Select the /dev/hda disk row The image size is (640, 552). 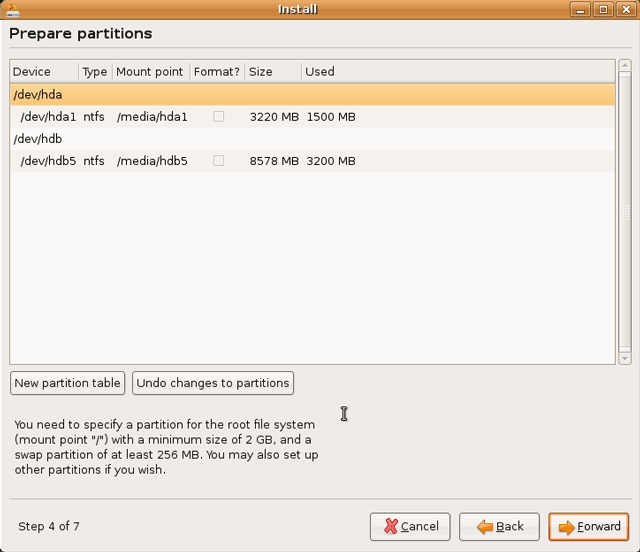pos(300,95)
